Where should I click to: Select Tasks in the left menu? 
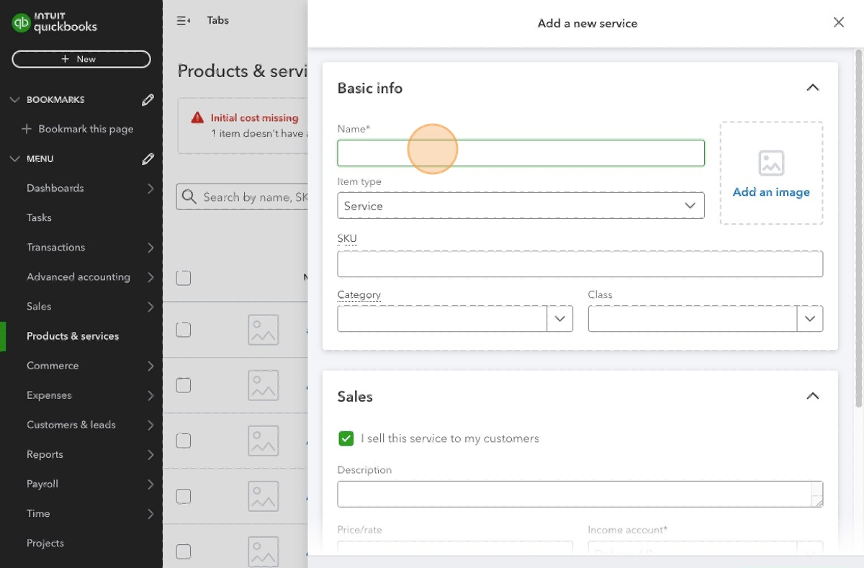click(x=39, y=218)
